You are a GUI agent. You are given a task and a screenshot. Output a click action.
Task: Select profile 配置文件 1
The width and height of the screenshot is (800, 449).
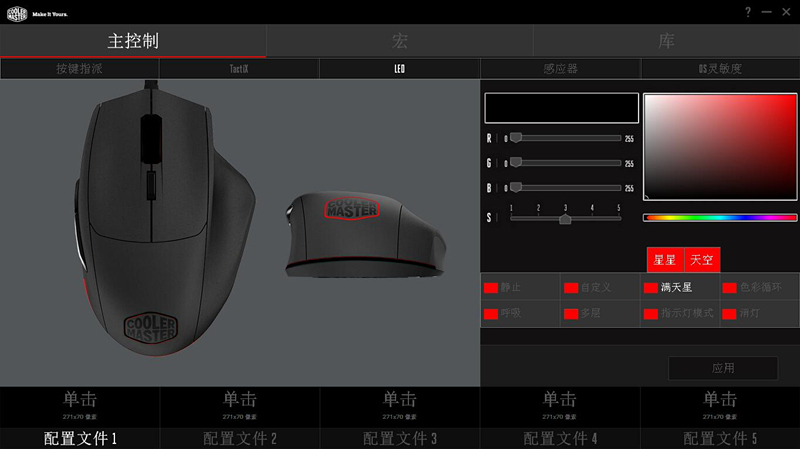tap(80, 438)
